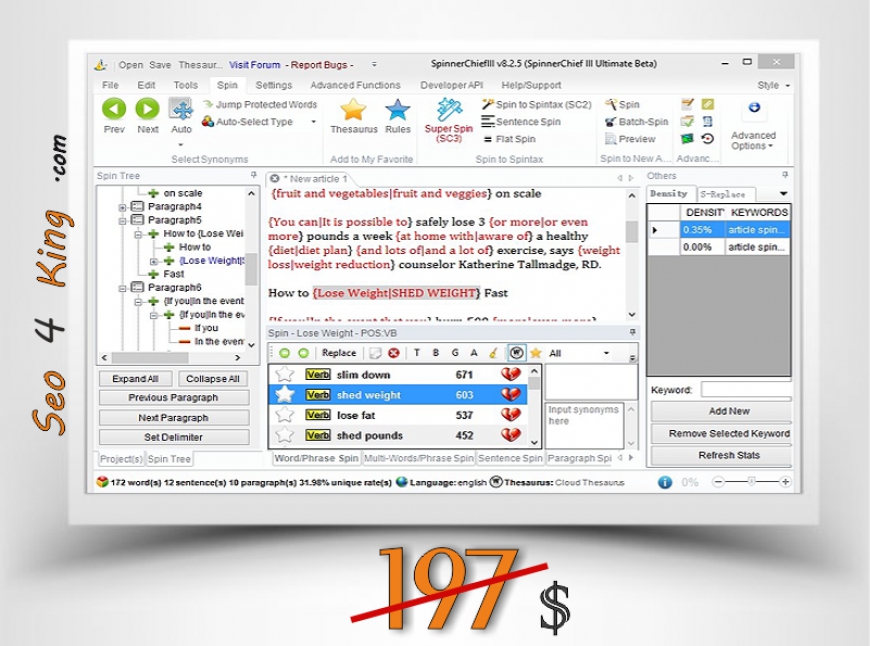Click Spin to Spintax (SC2)
This screenshot has width=870, height=646.
(x=537, y=104)
